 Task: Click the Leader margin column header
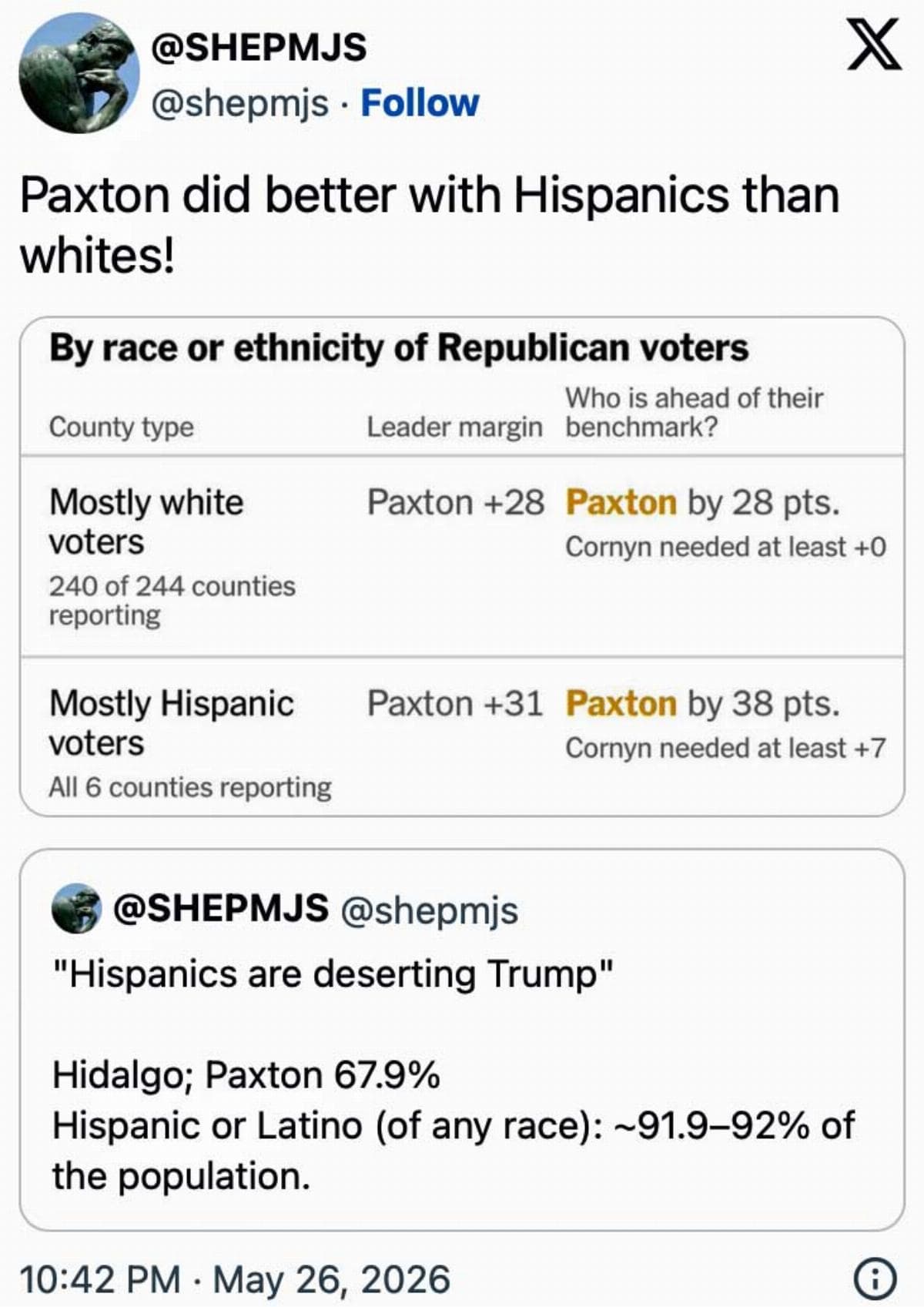coord(454,427)
